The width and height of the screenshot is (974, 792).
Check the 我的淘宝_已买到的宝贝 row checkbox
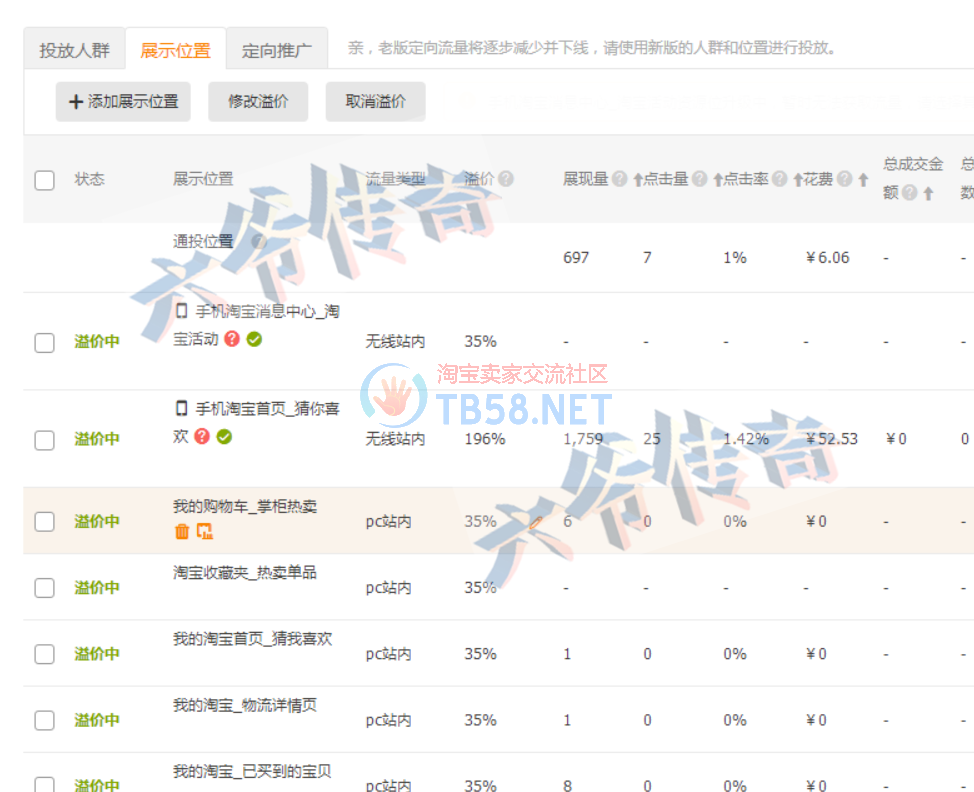pos(44,784)
